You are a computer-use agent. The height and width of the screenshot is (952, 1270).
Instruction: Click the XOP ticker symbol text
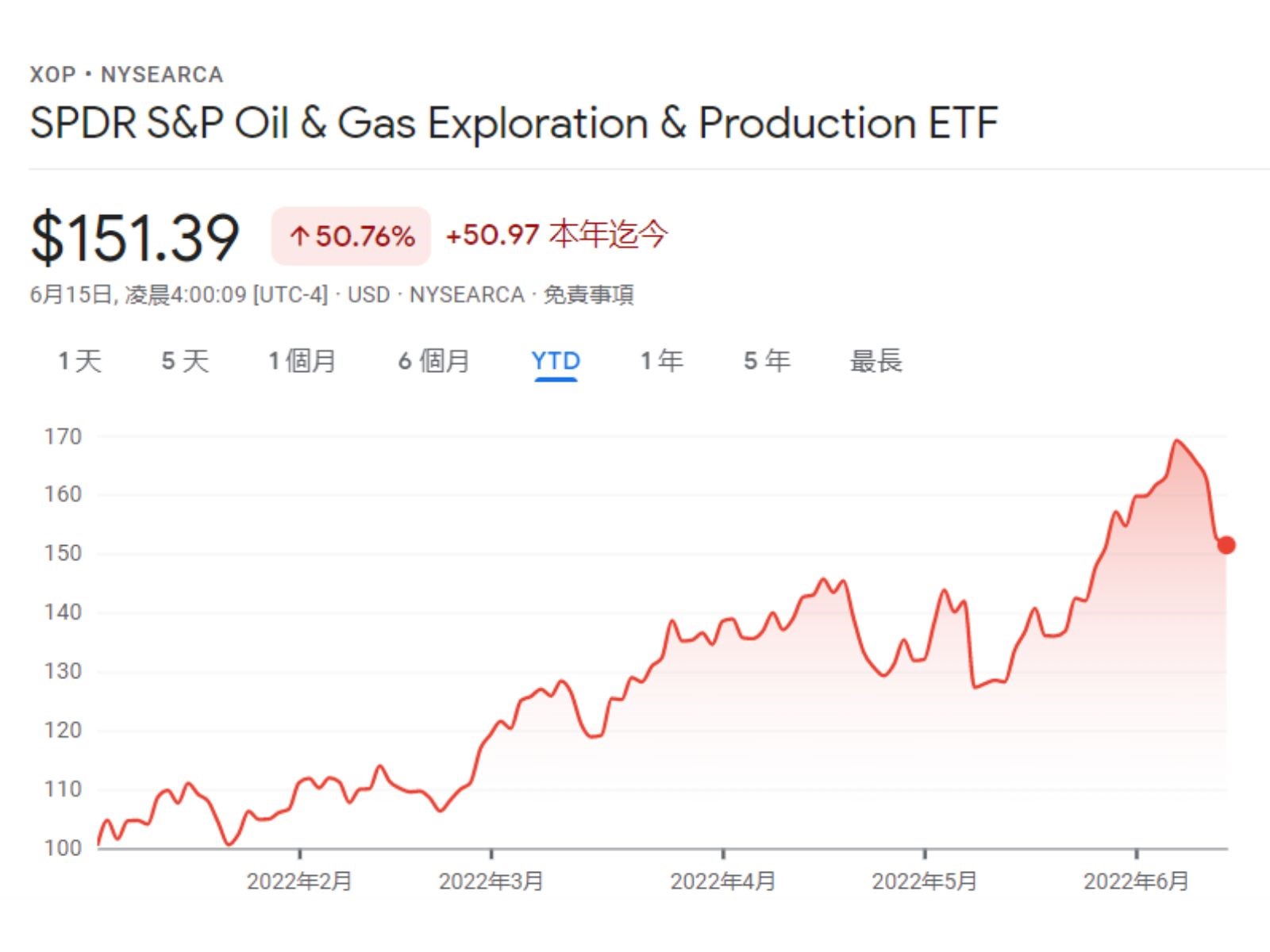pos(52,75)
